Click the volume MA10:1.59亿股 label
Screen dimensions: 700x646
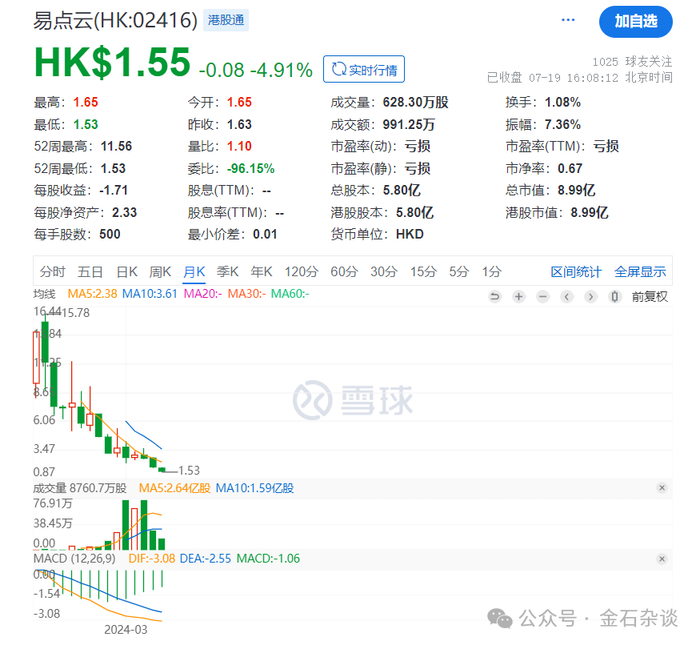[255, 488]
